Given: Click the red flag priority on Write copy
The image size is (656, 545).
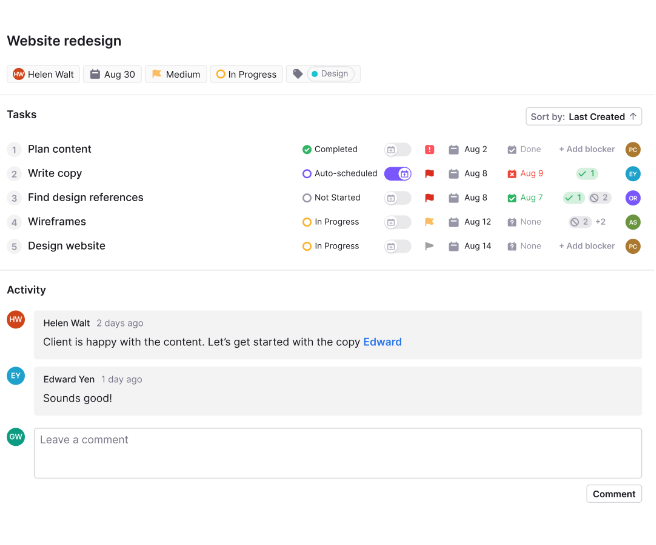Looking at the screenshot, I should pos(429,173).
